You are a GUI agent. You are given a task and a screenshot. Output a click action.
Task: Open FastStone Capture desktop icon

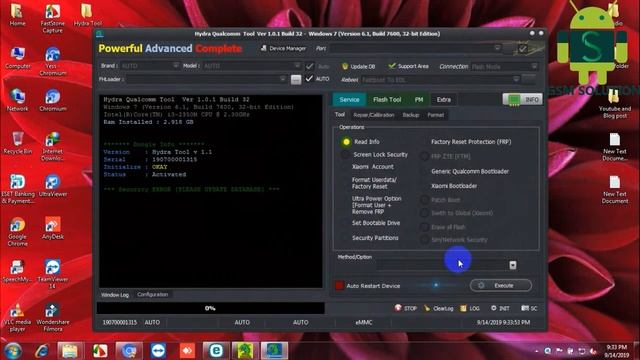52,18
